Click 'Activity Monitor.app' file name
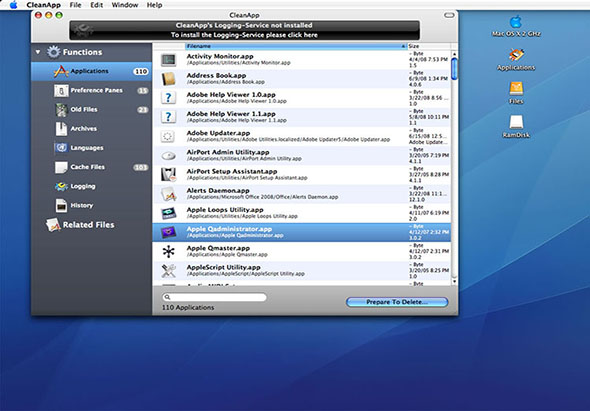Viewport: 590px width, 411px height. click(220, 56)
